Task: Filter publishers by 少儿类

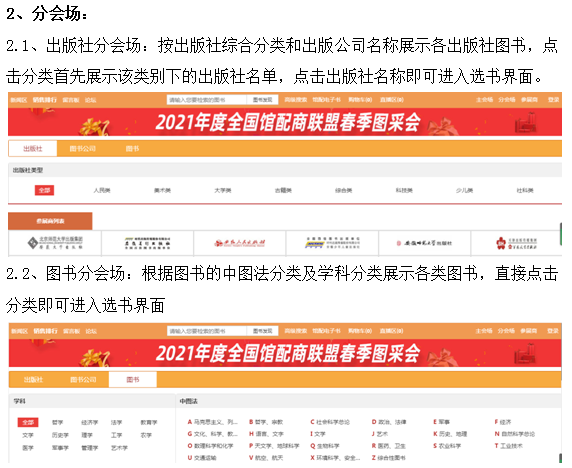Action: [x=464, y=190]
